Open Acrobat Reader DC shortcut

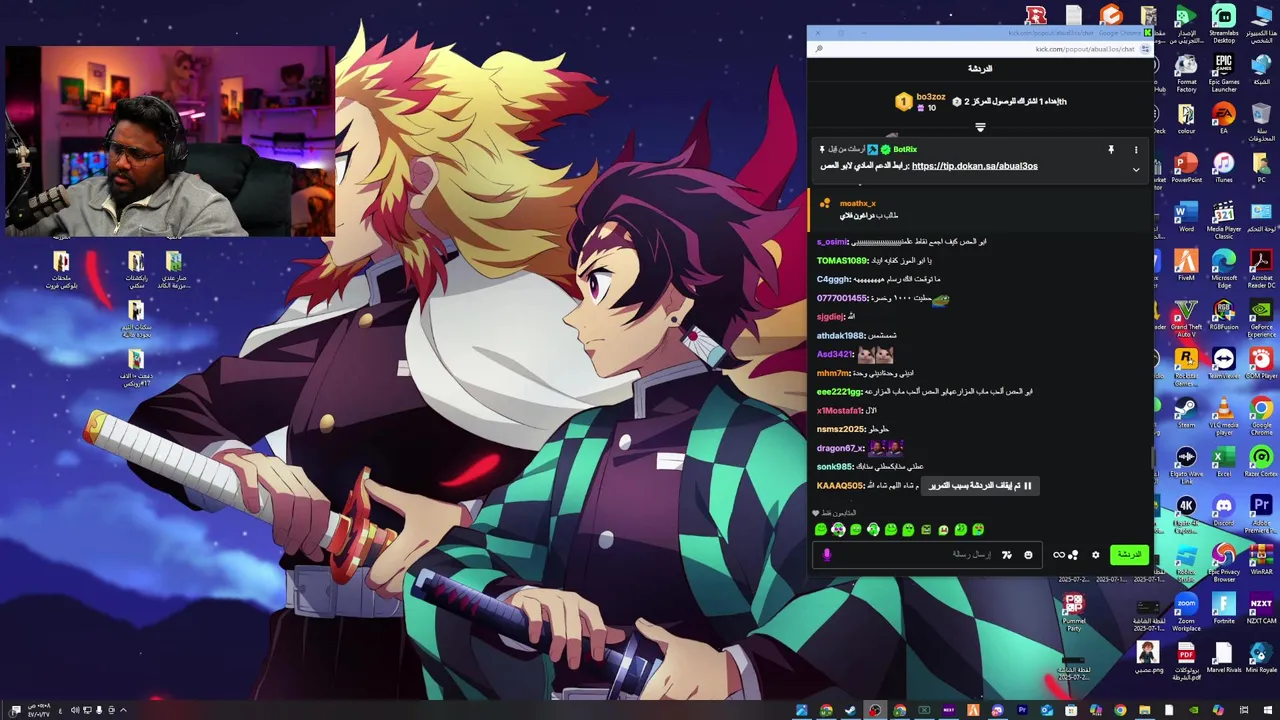[1261, 268]
